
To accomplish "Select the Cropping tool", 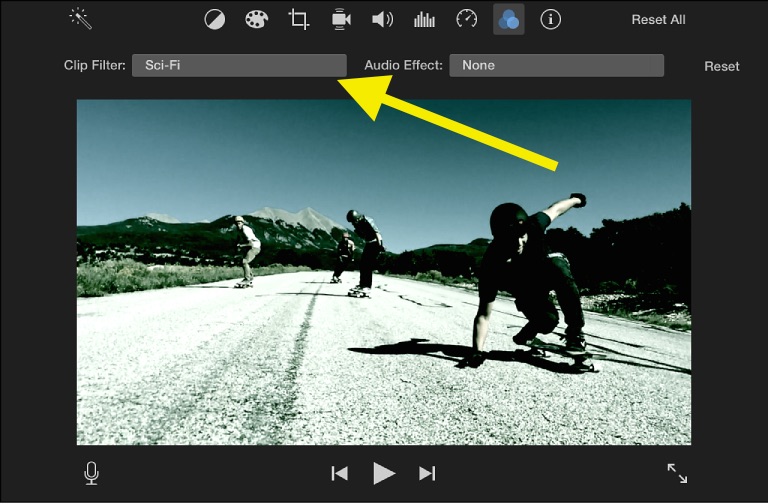I will (x=298, y=20).
